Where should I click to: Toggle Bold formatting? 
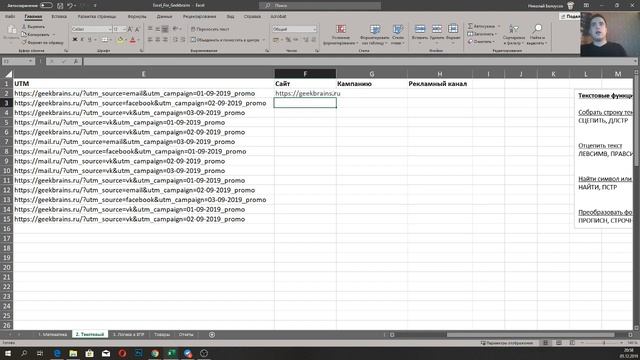75,40
